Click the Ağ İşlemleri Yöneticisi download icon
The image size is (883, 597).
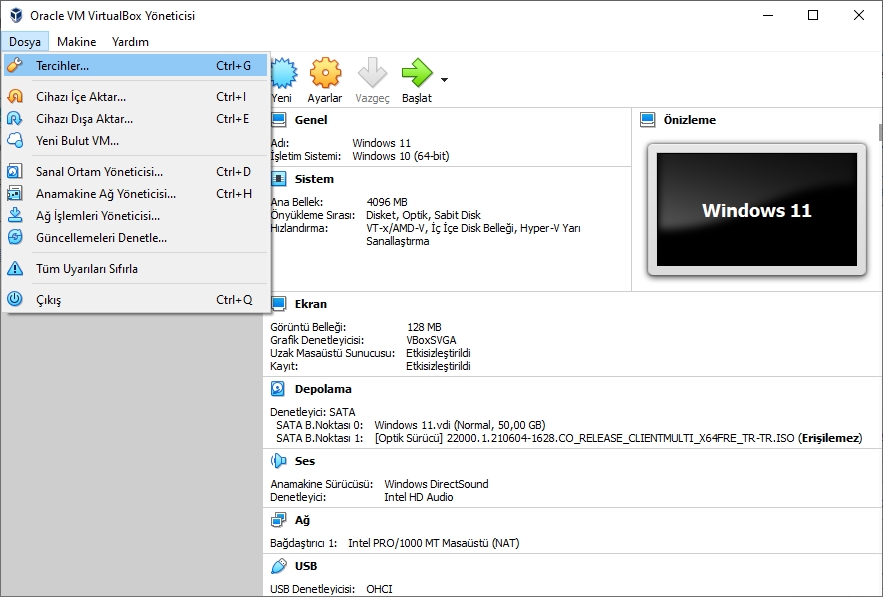(15, 215)
